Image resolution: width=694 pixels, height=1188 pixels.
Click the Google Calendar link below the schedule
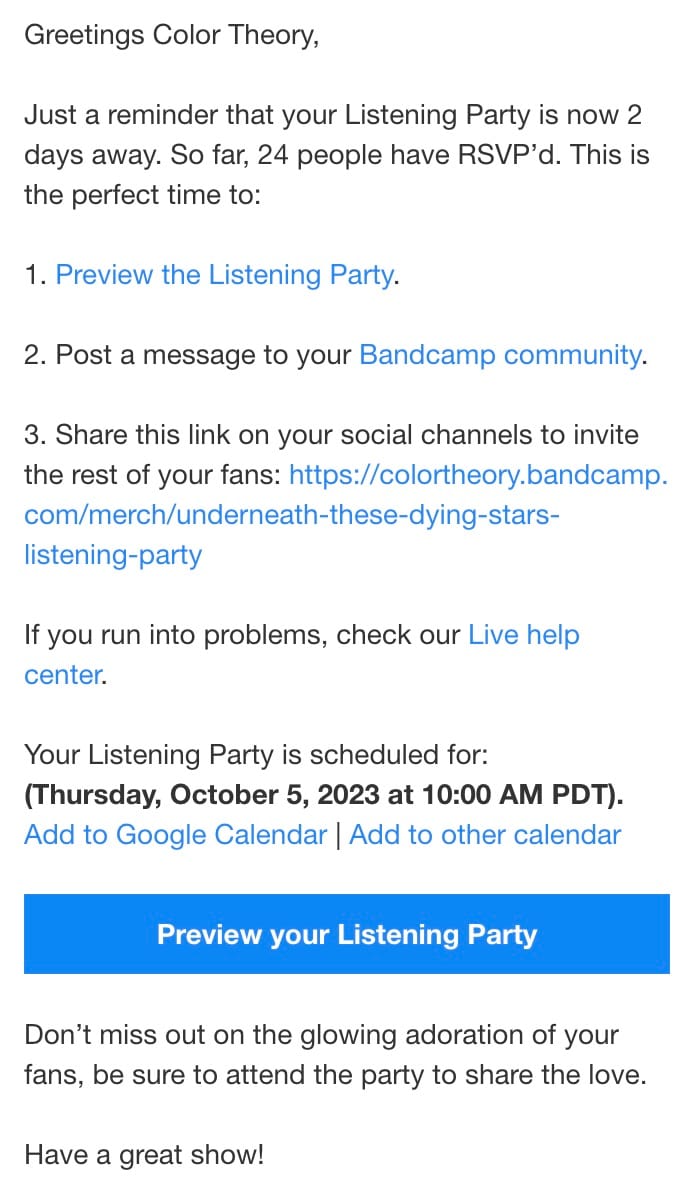(174, 834)
